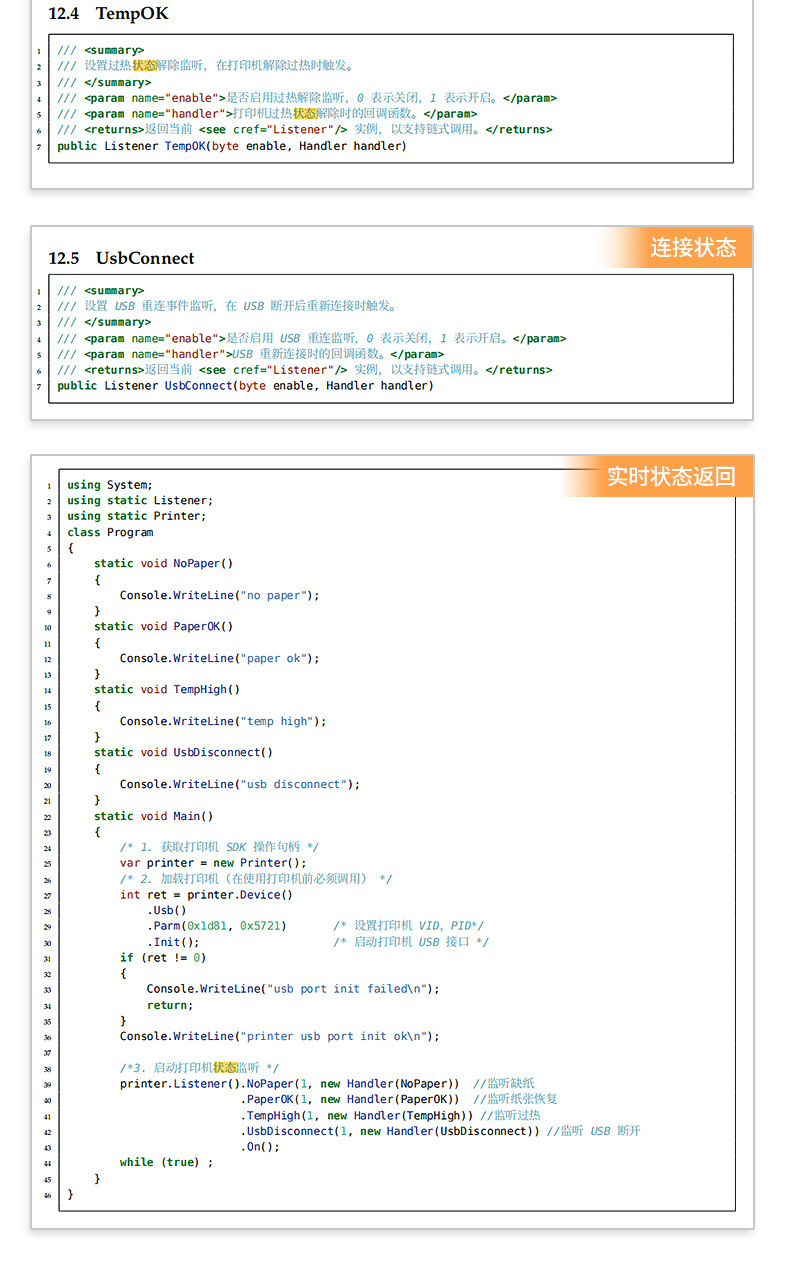Click the "设置过热状态解除监听" summary comment
The height and width of the screenshot is (1273, 790).
tap(206, 66)
